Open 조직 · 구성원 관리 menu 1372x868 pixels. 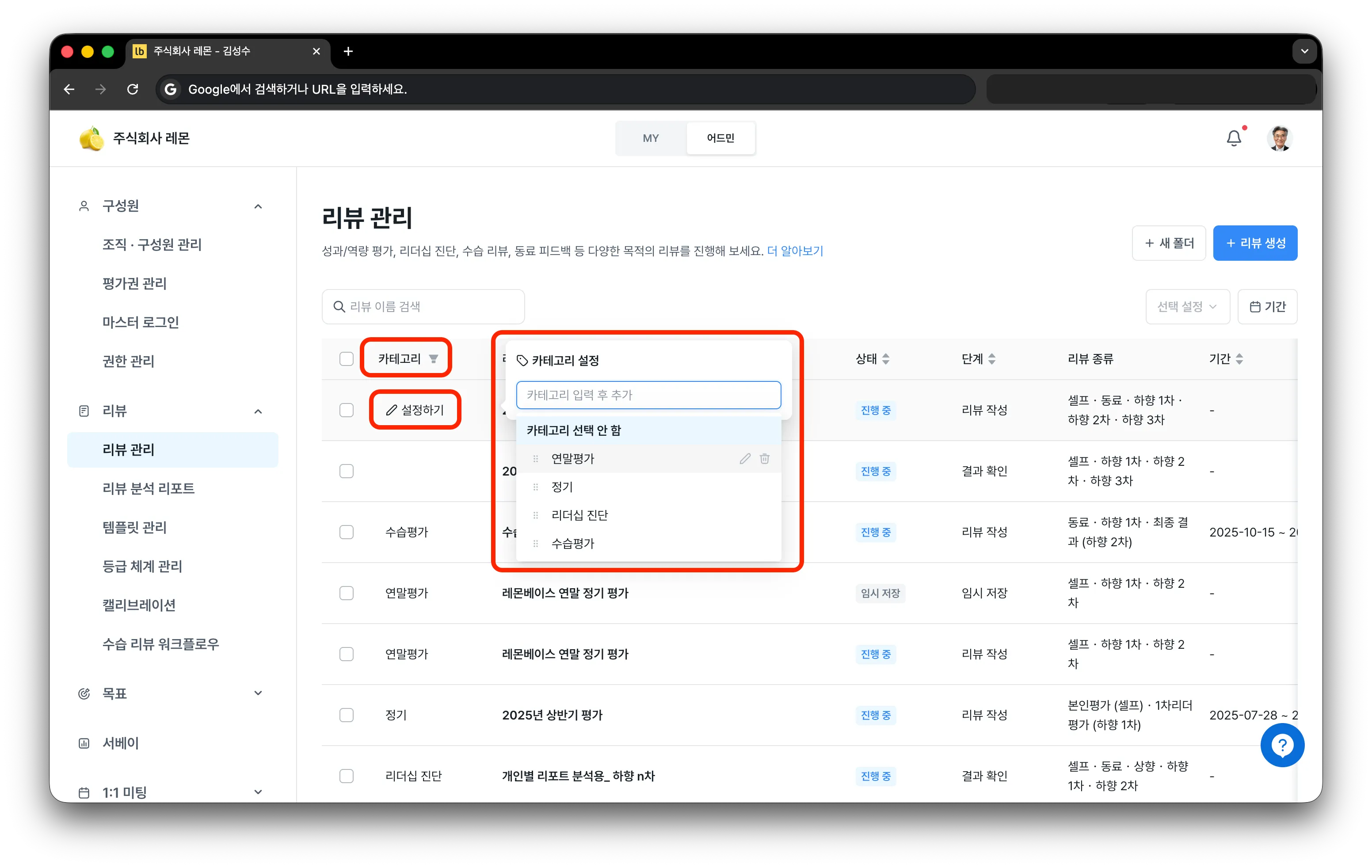pyautogui.click(x=152, y=245)
